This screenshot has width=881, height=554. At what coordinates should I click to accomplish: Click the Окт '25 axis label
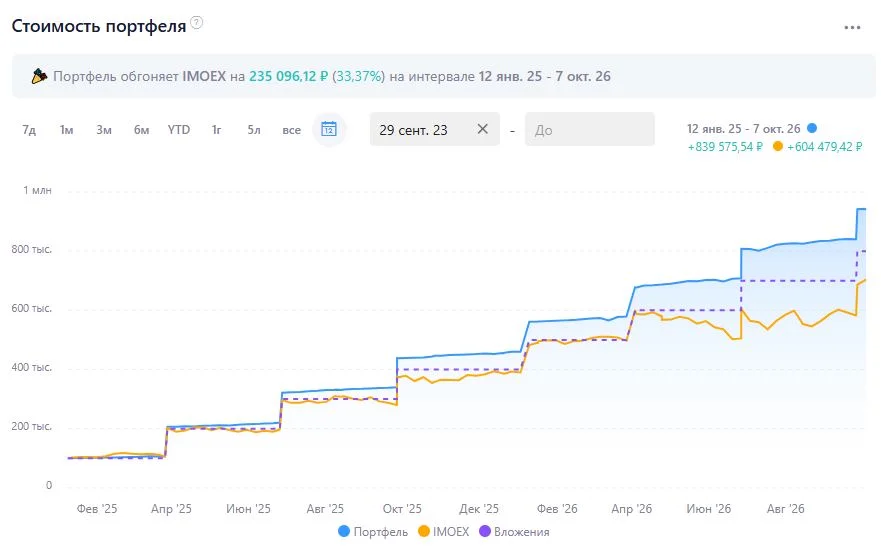[402, 509]
